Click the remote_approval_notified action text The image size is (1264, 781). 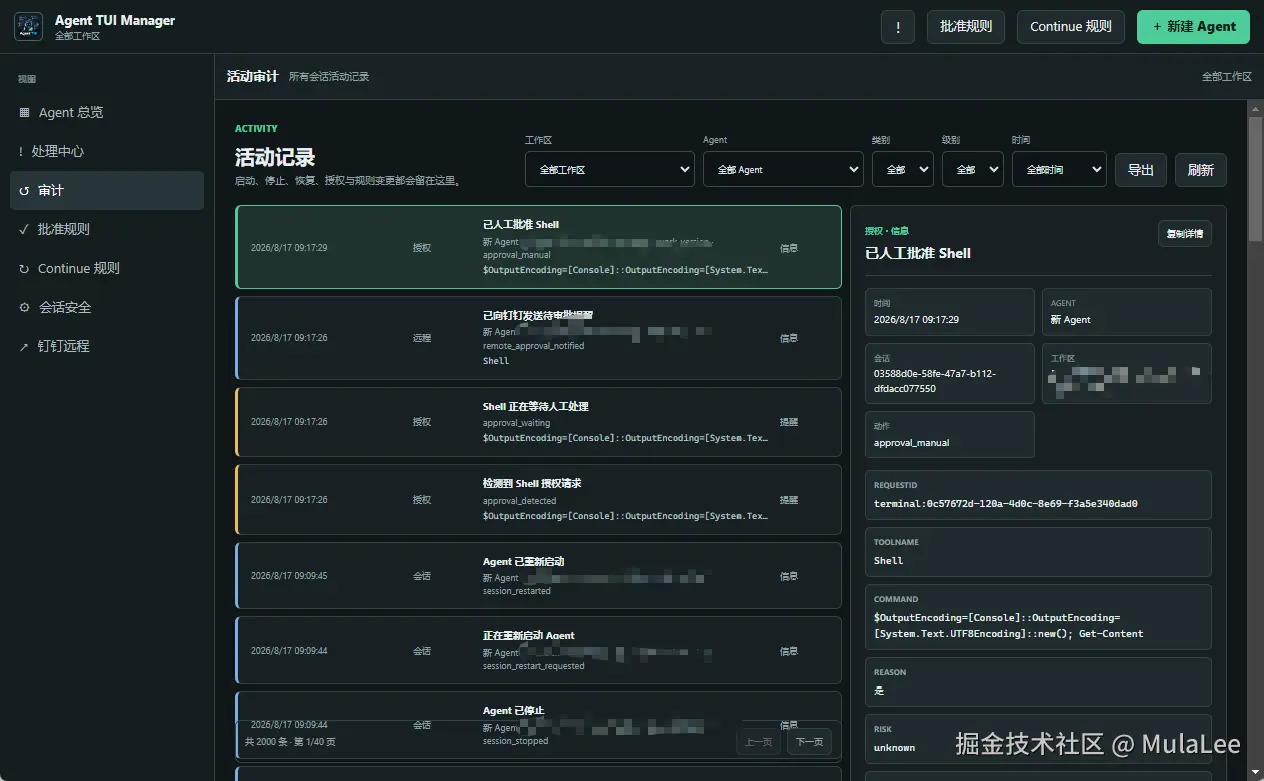pyautogui.click(x=533, y=346)
